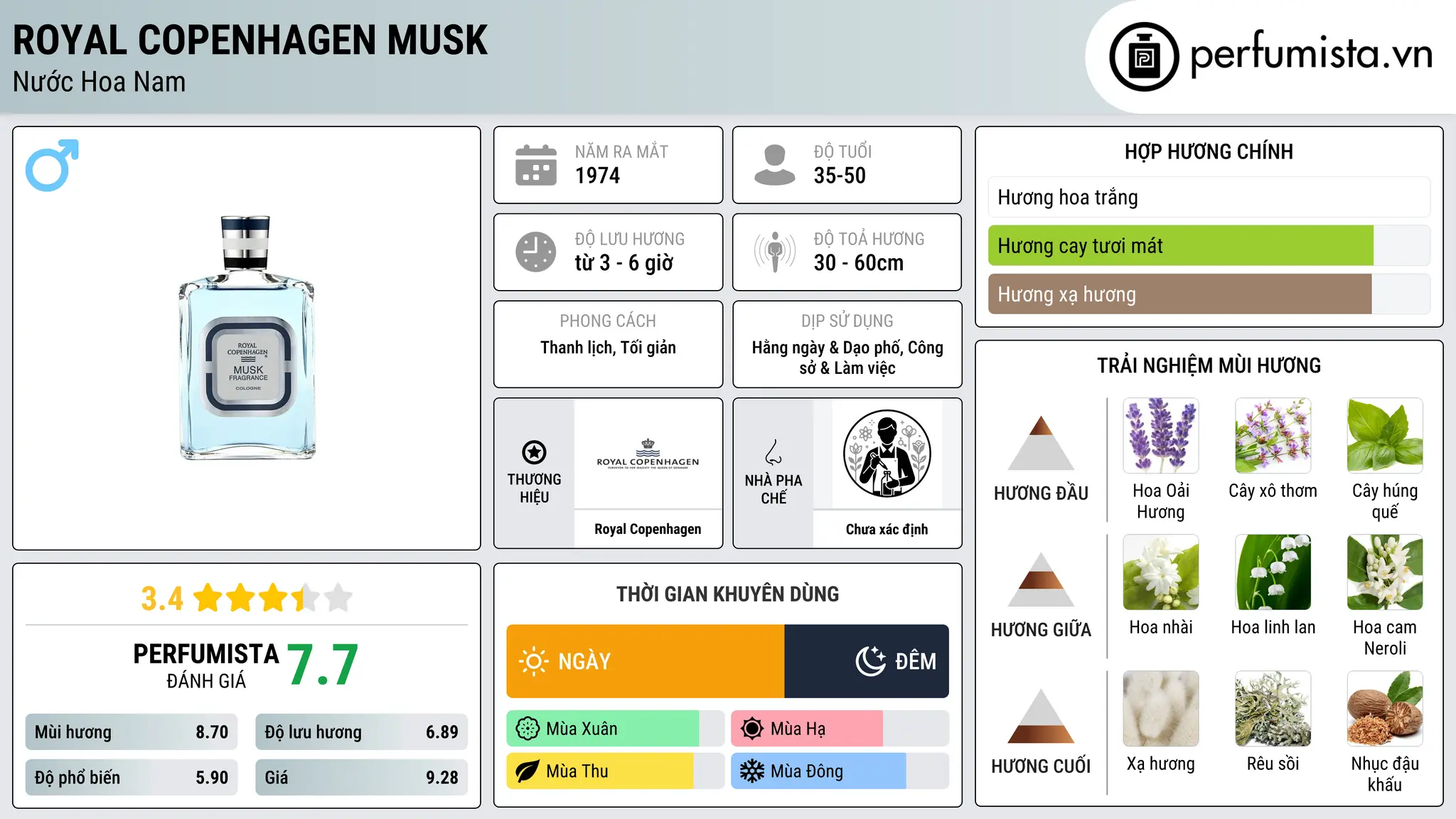Screen dimensions: 1456x819
Task: Click the 3.4 rating number
Action: point(162,599)
